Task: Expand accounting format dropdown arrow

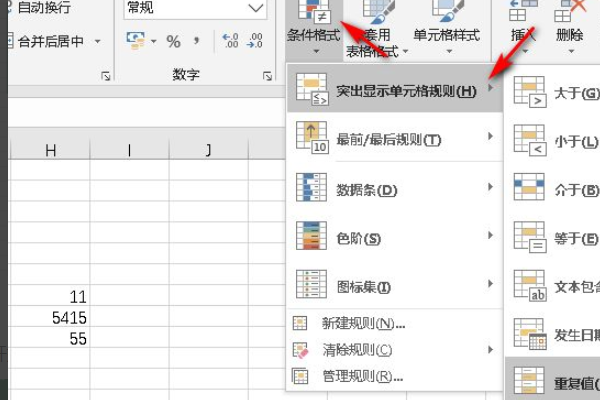Action: coord(153,41)
